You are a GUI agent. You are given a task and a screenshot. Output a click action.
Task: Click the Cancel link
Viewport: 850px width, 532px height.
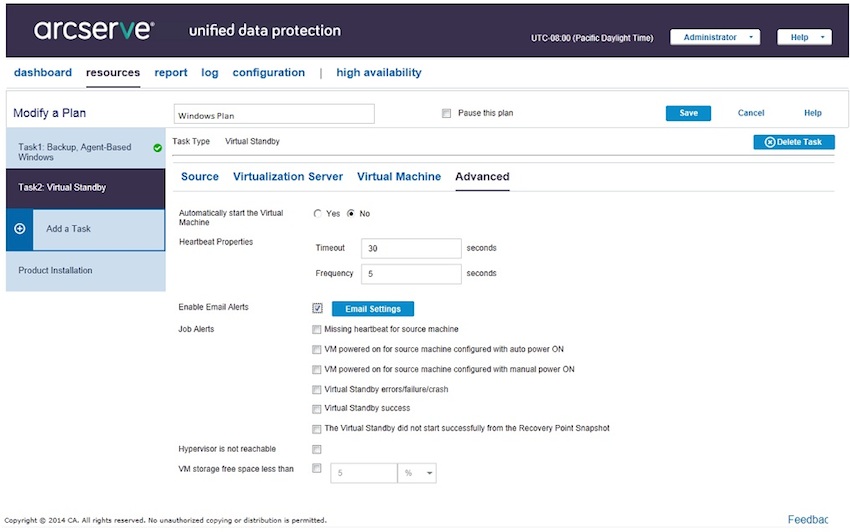[x=751, y=113]
